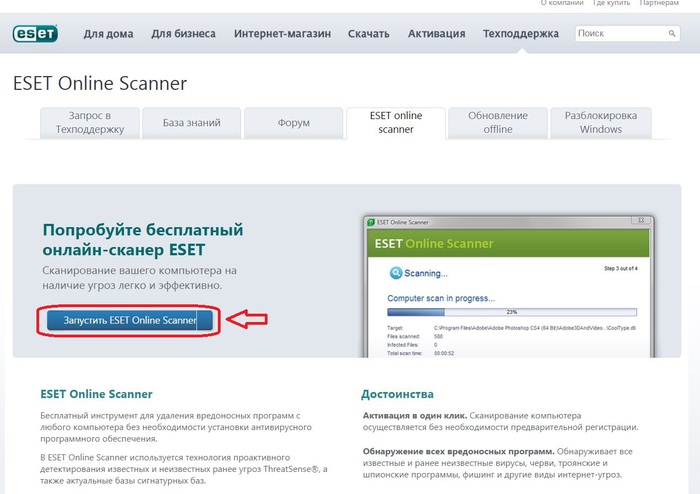The height and width of the screenshot is (494, 700).
Task: Click the Сканирование вашего компьютера description
Action: [140, 278]
